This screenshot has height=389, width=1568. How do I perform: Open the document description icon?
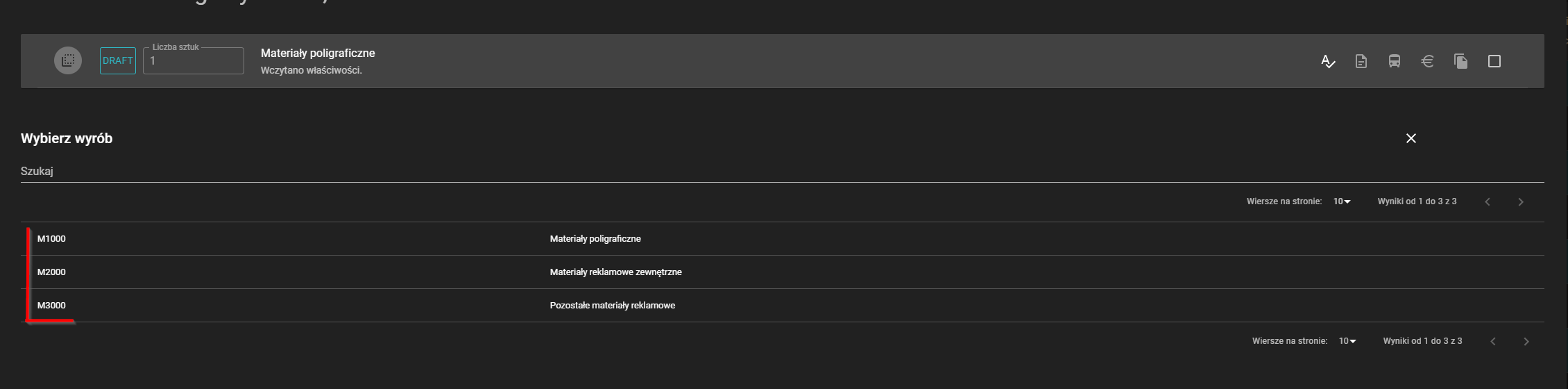point(1361,62)
